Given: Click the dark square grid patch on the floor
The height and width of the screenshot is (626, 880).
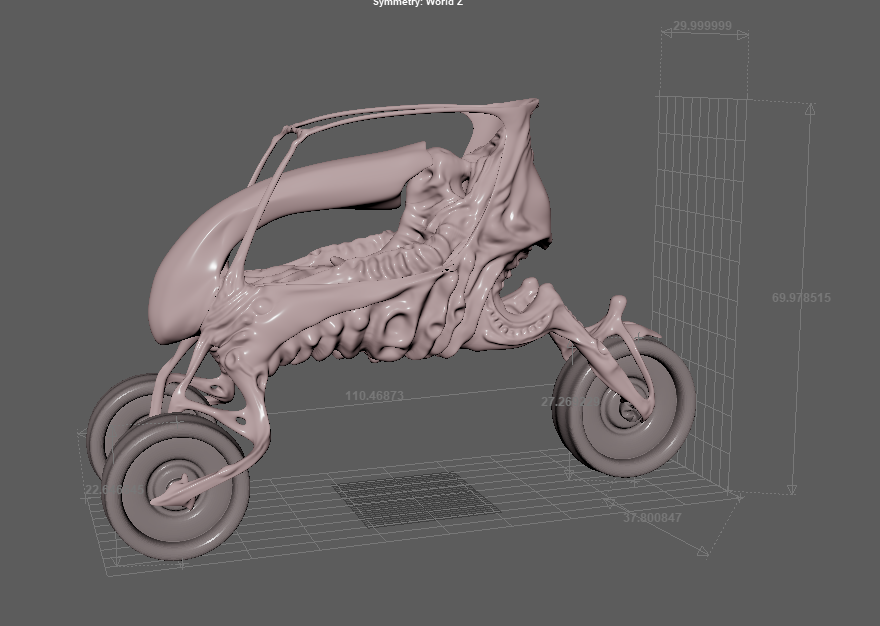Looking at the screenshot, I should point(417,500).
